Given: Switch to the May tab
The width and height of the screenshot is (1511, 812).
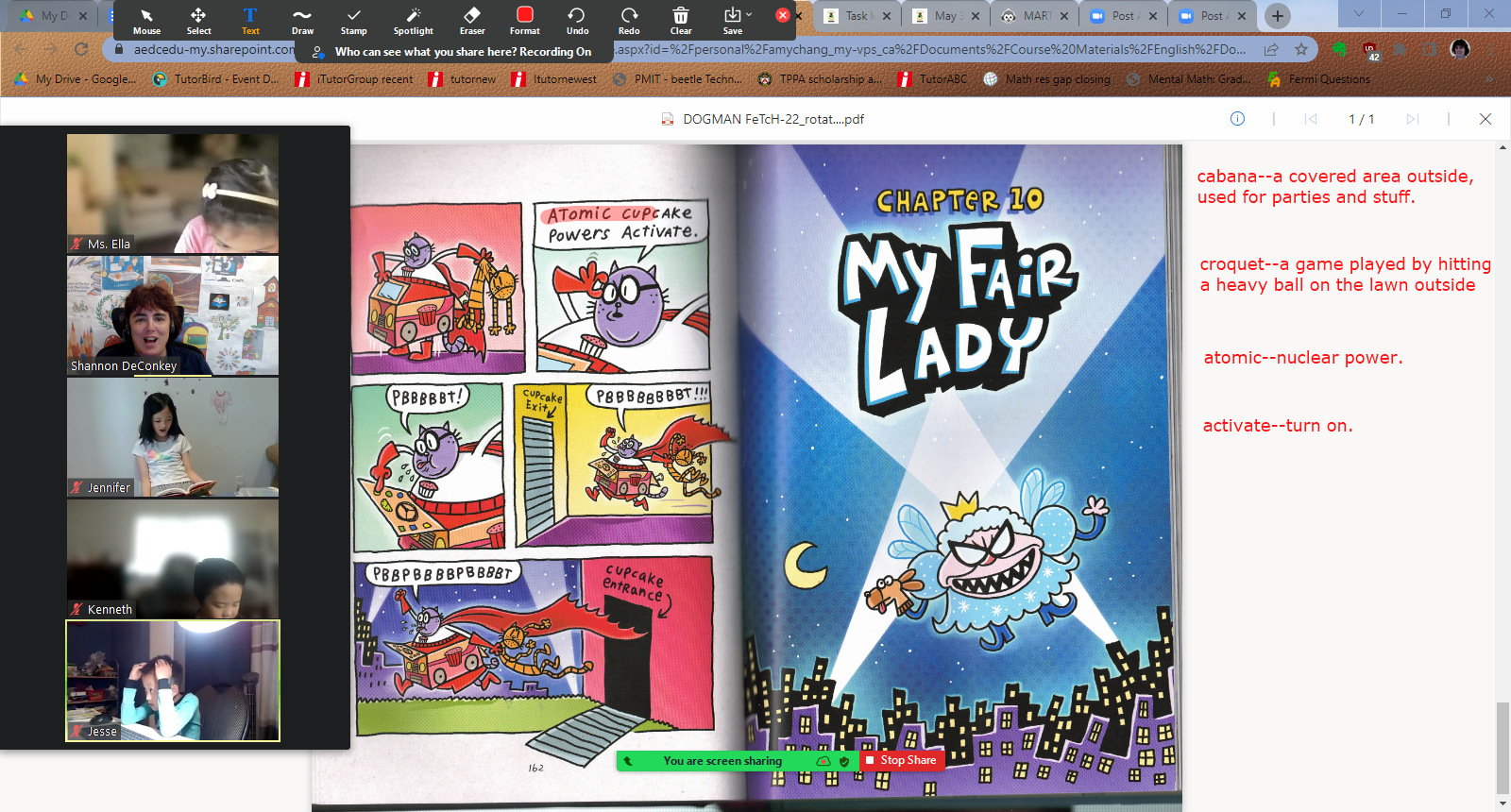Looking at the screenshot, I should pyautogui.click(x=945, y=16).
